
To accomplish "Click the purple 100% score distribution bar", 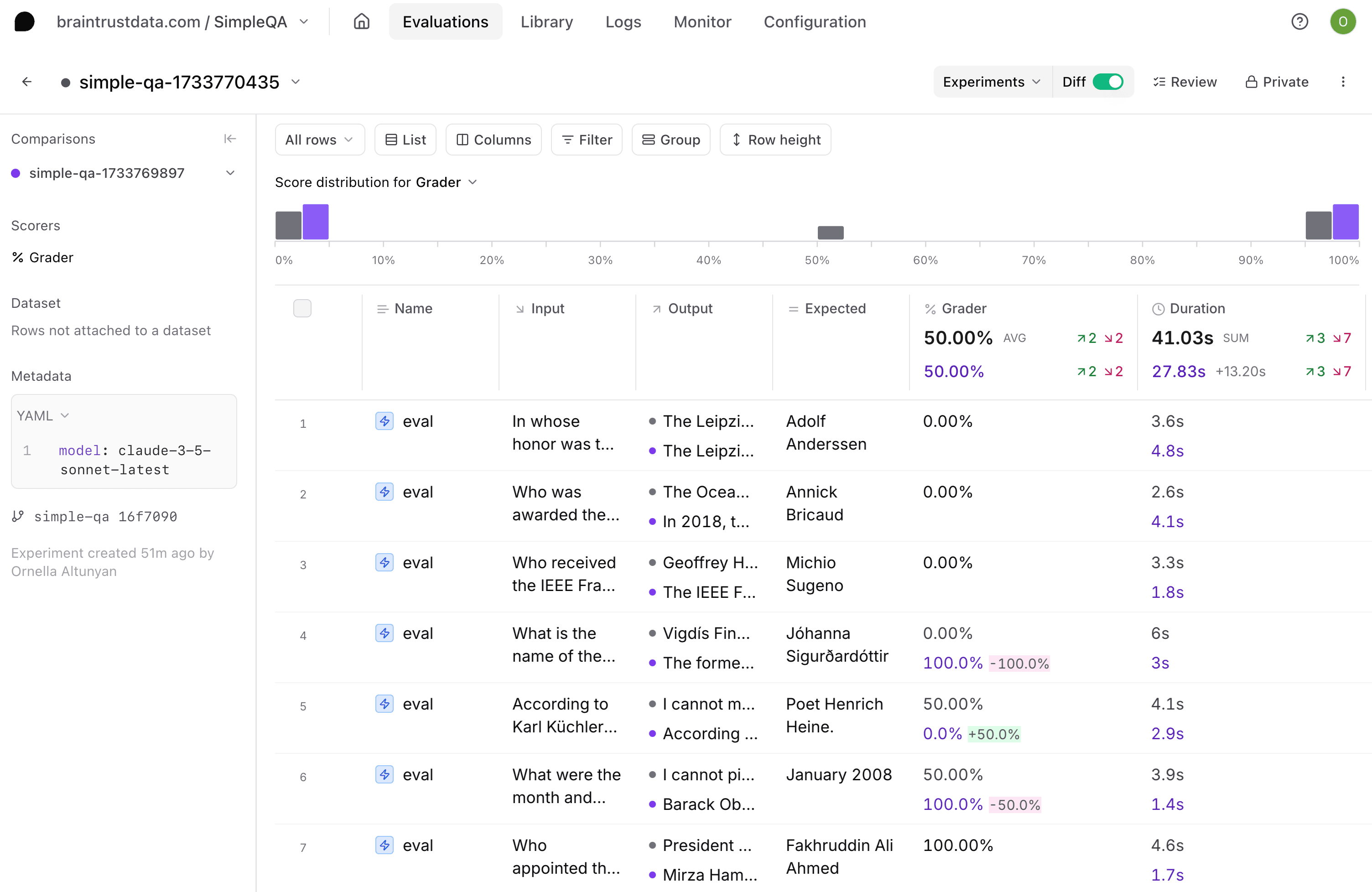I will [x=1345, y=221].
